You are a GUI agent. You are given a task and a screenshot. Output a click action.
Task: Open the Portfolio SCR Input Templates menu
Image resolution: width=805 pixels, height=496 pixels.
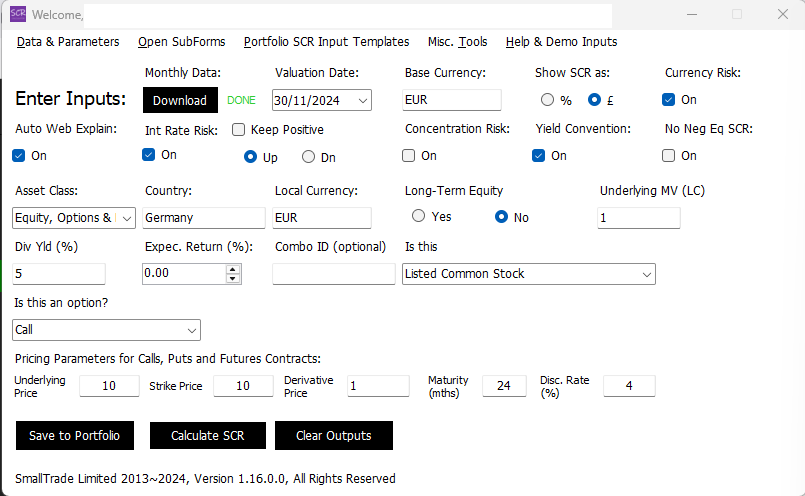point(326,42)
